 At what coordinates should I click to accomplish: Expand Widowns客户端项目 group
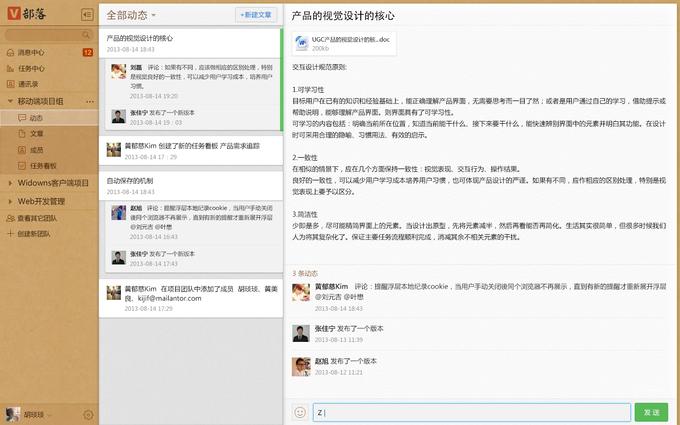10,183
